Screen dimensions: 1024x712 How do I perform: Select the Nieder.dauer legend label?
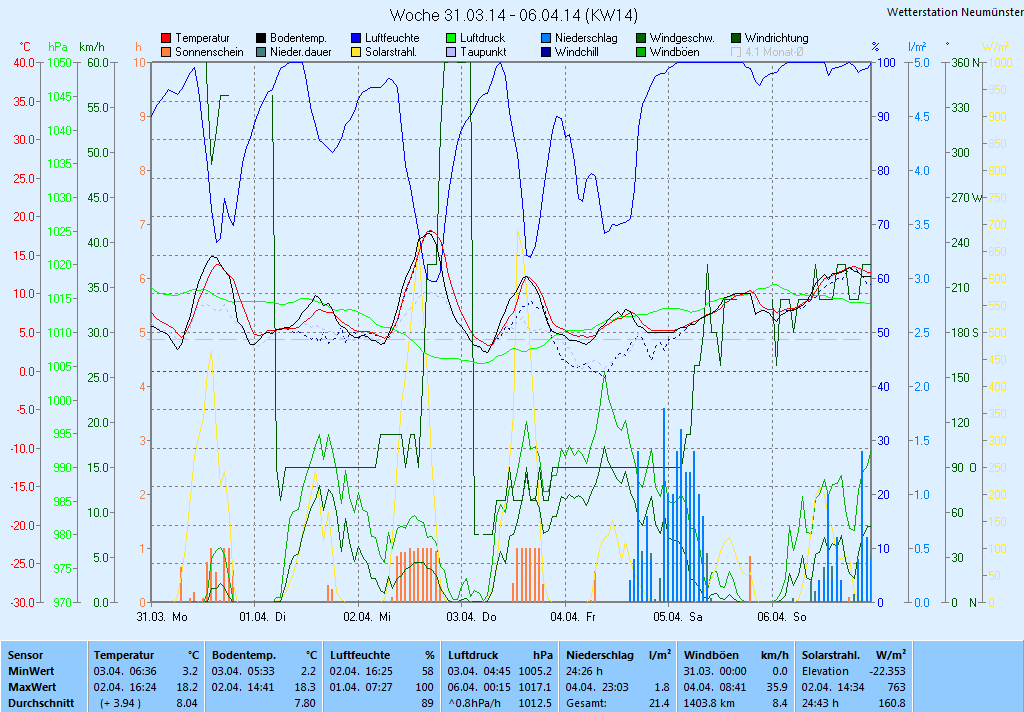coord(301,52)
